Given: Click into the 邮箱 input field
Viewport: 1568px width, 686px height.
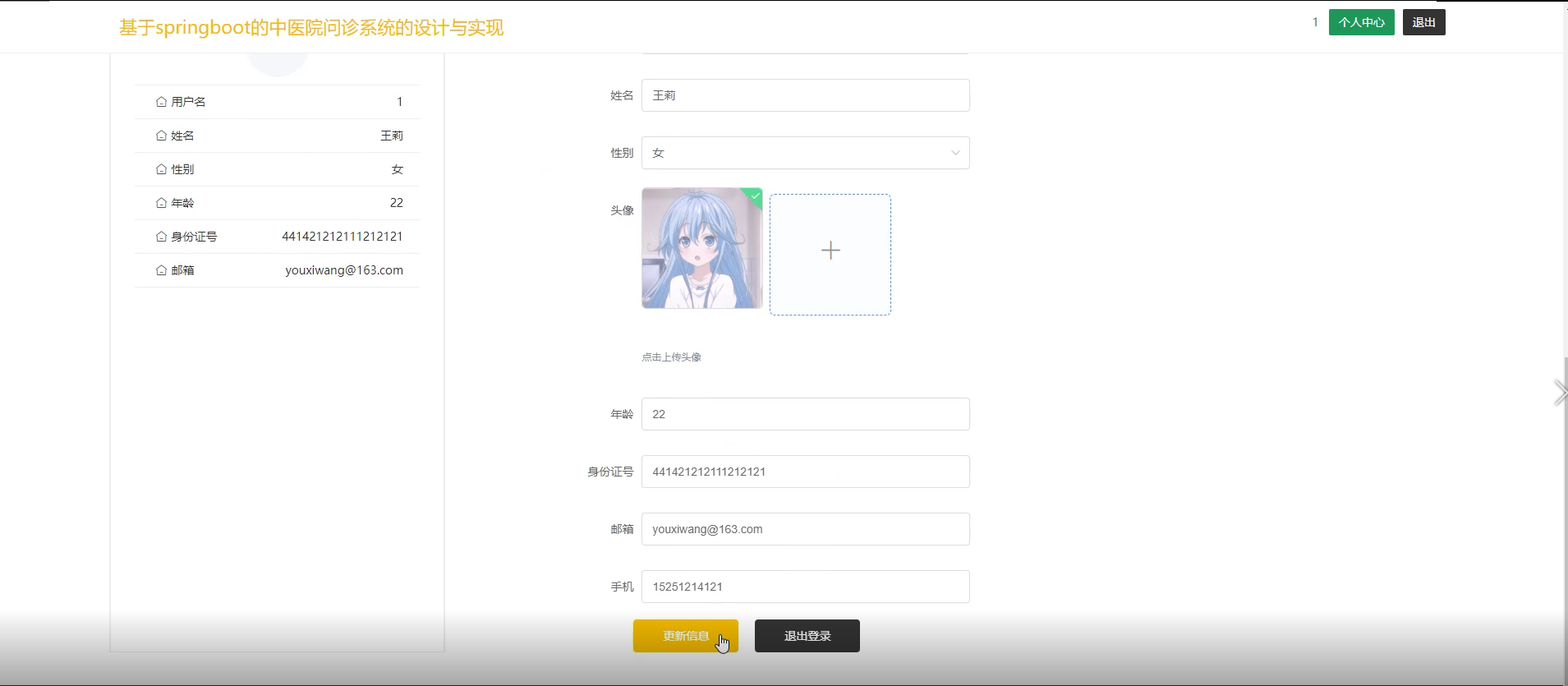Looking at the screenshot, I should point(806,529).
